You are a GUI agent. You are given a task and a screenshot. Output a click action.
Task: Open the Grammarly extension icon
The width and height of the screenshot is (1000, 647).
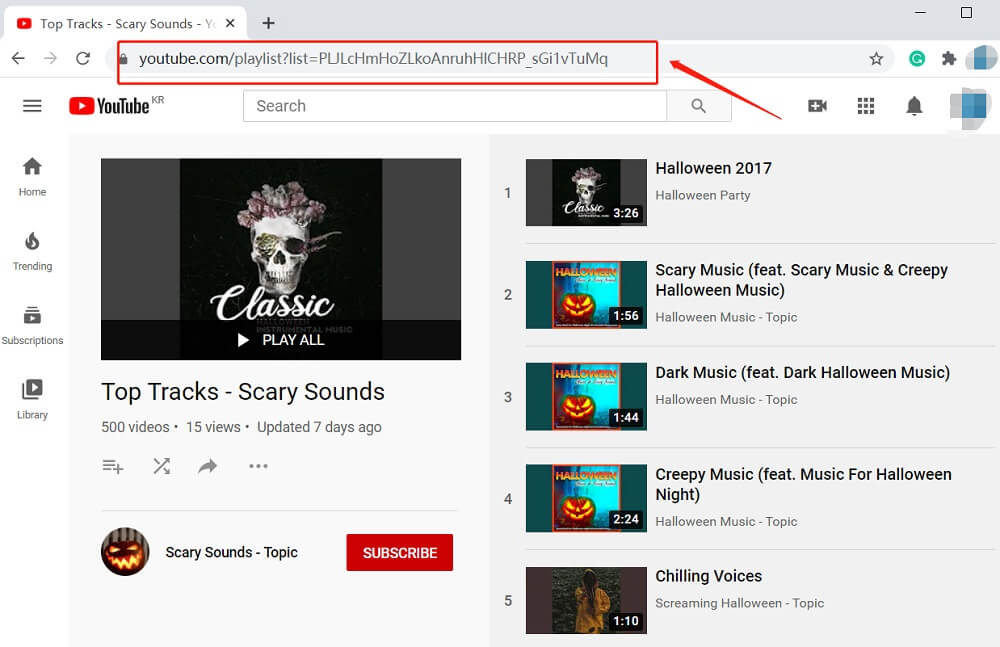click(x=917, y=59)
